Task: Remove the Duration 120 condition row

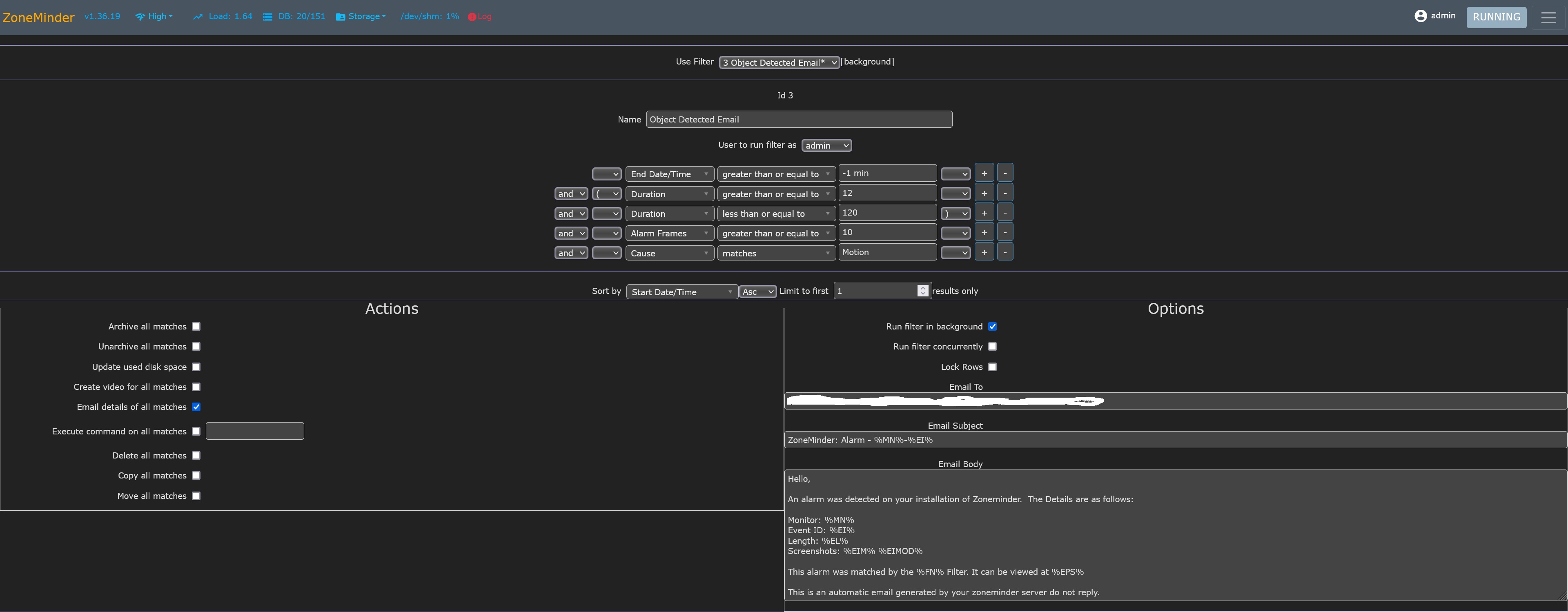Action: [x=1005, y=213]
